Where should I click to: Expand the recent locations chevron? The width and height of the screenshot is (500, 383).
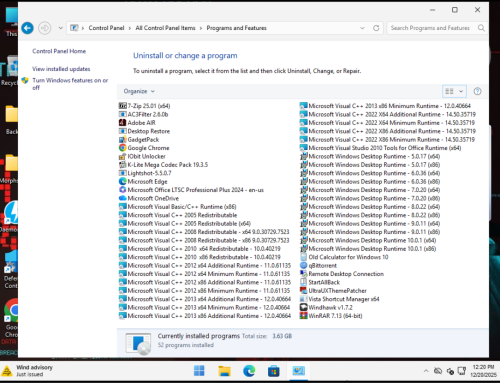click(60, 28)
